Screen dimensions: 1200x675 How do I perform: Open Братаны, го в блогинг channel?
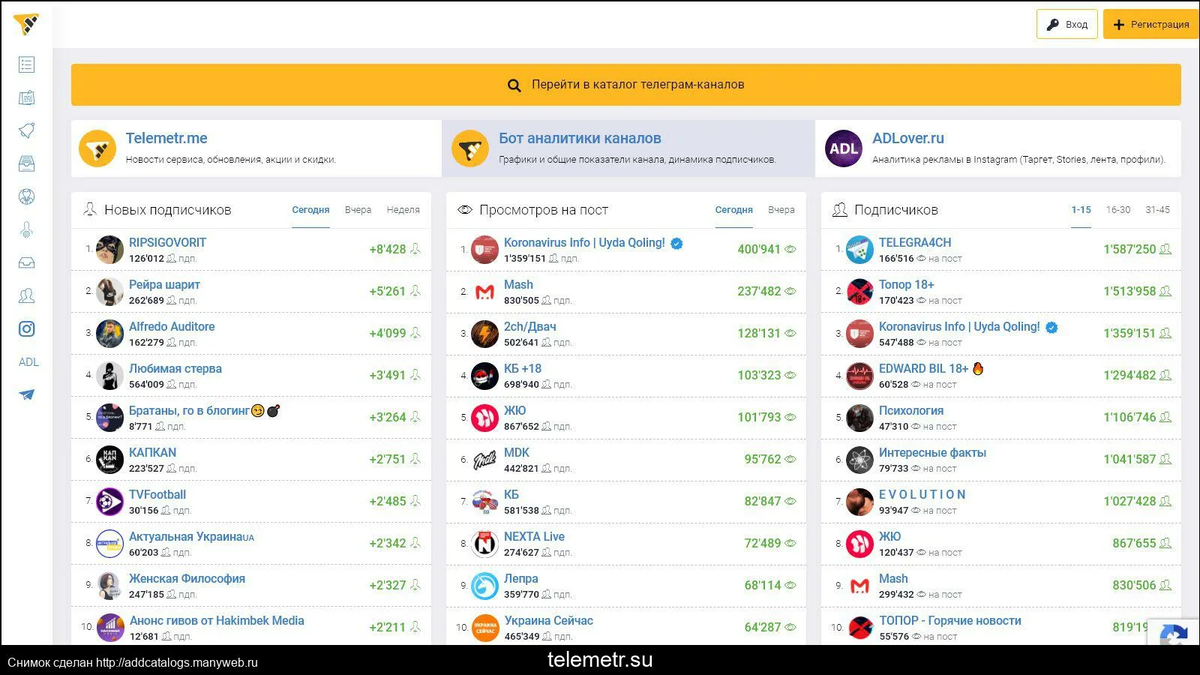coord(189,411)
